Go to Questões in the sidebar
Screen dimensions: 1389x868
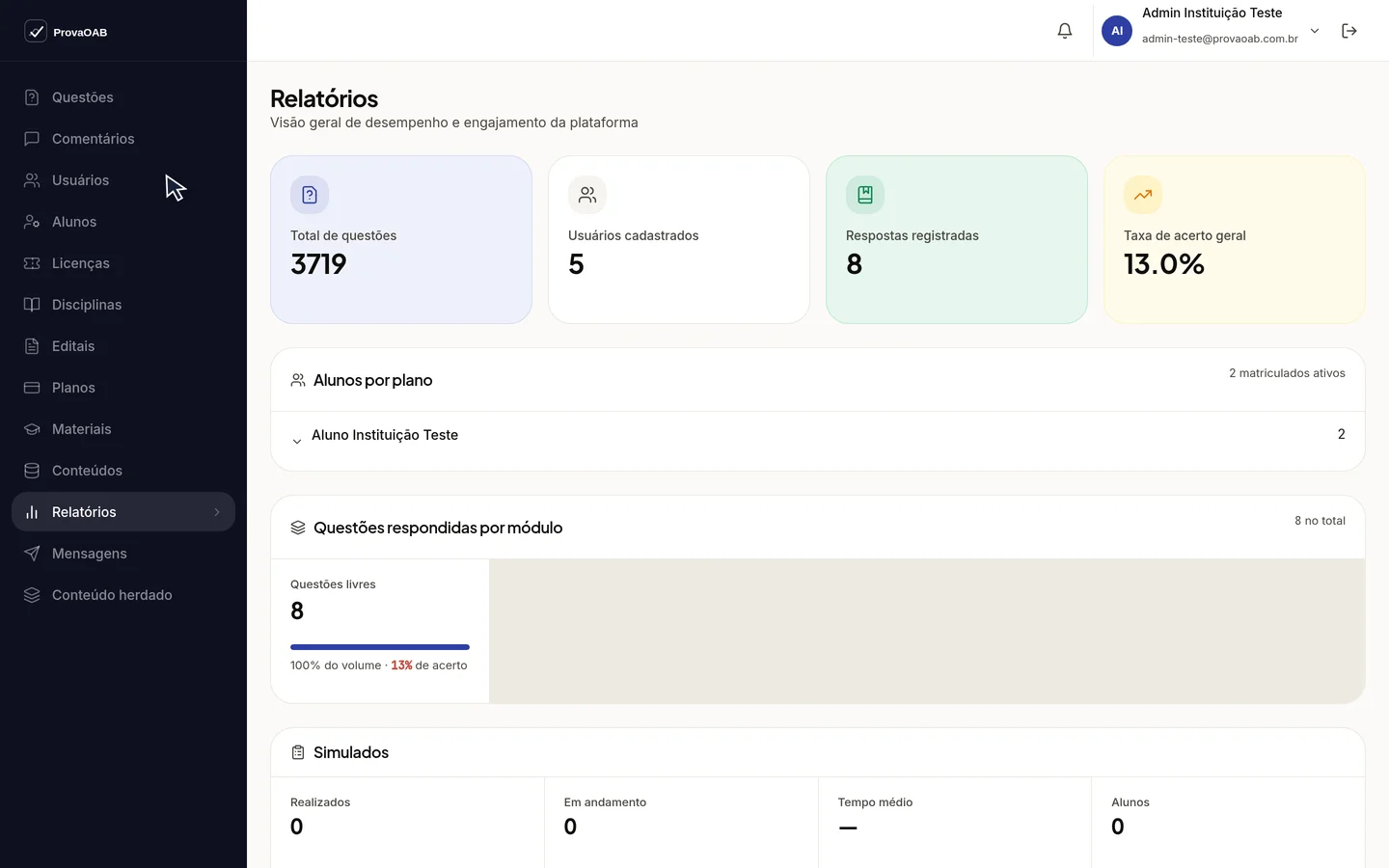click(123, 97)
